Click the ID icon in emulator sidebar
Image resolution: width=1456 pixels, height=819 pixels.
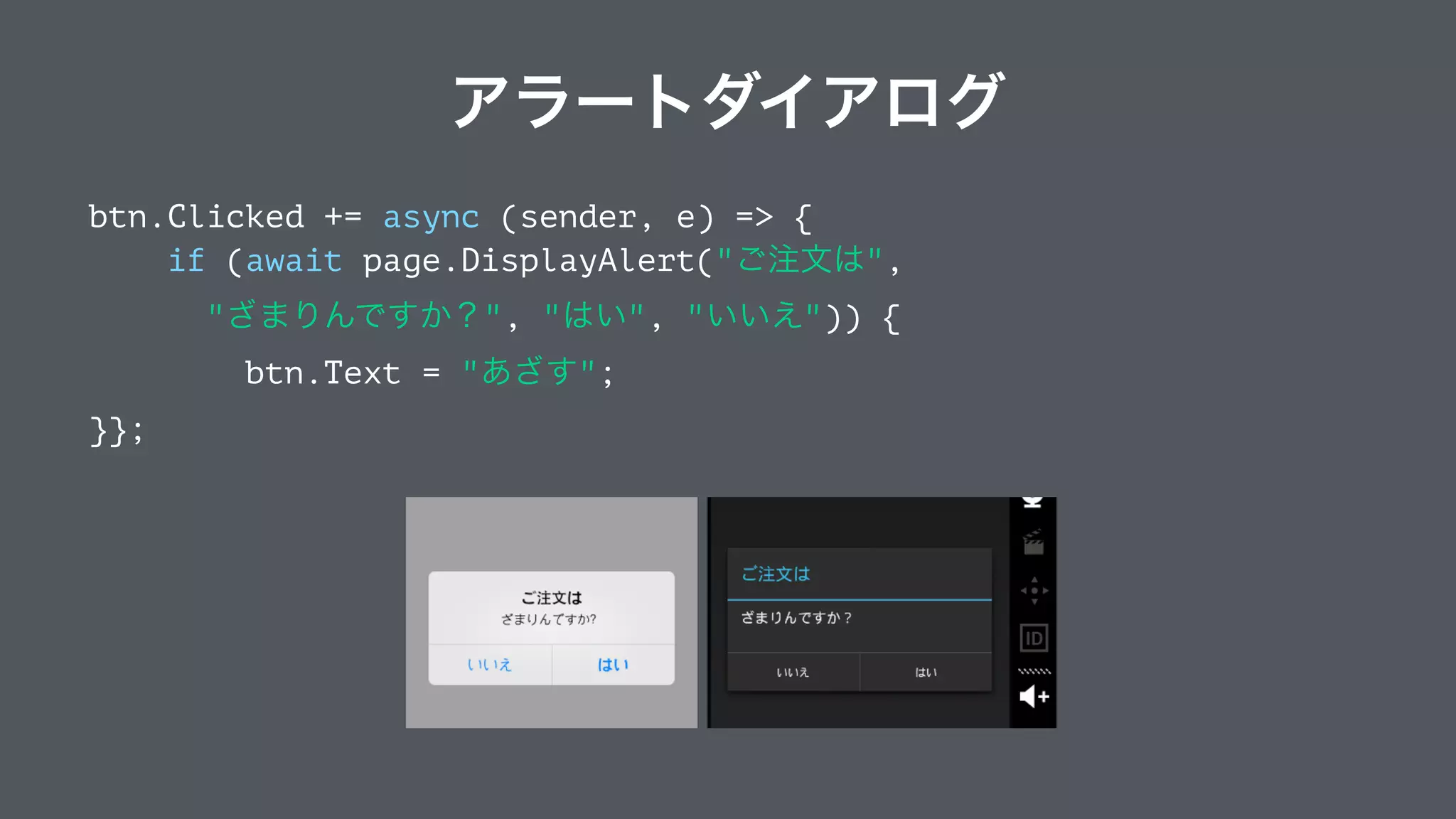click(1034, 638)
